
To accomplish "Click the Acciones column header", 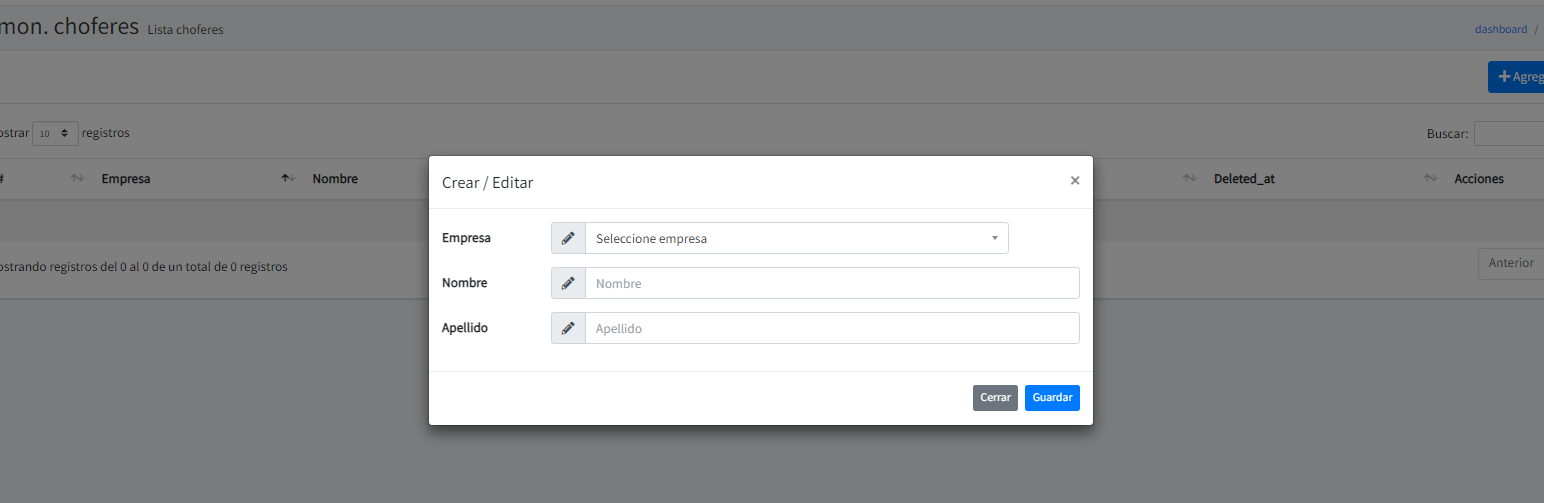I will (1478, 179).
